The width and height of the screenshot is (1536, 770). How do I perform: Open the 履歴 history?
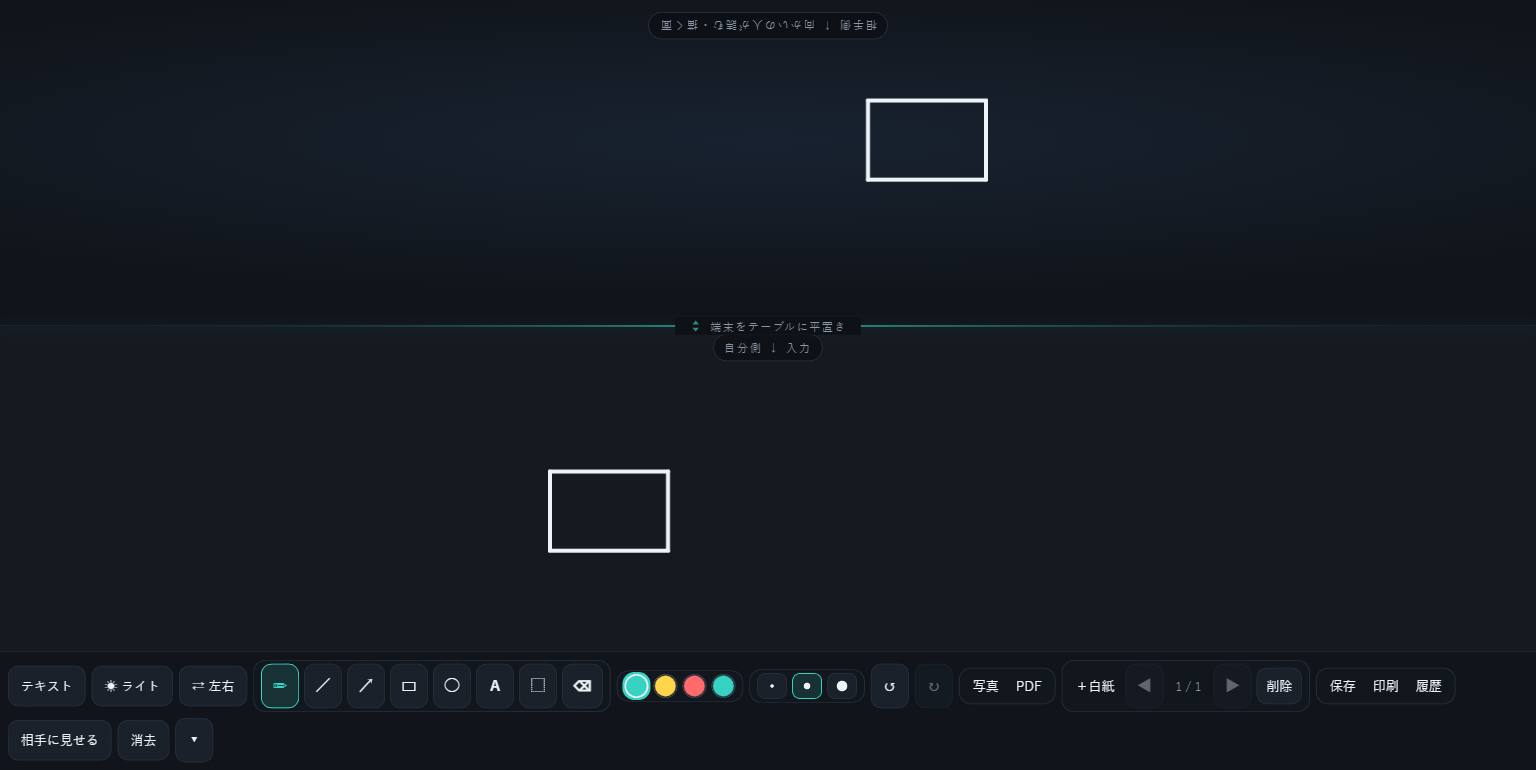(1429, 686)
